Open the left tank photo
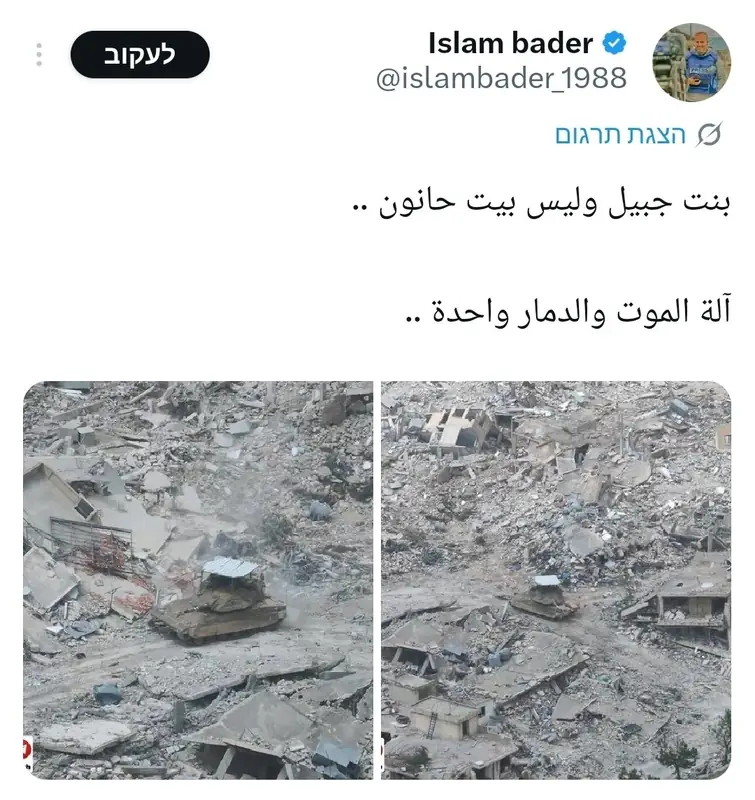Screen dimensions: 755x800 (x=198, y=580)
